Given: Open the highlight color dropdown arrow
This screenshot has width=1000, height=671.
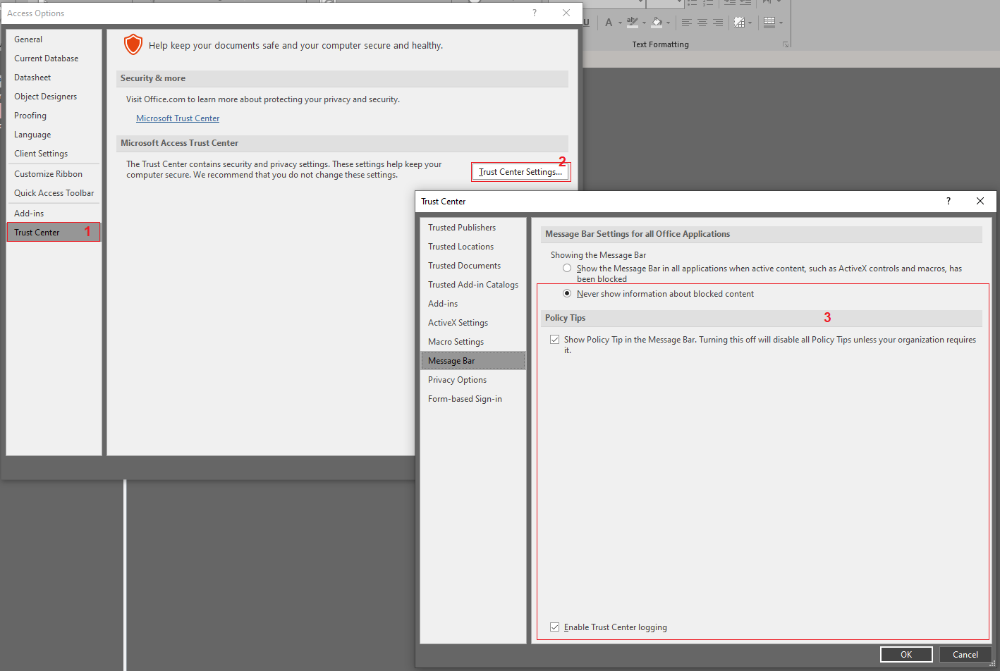Looking at the screenshot, I should pos(644,23).
